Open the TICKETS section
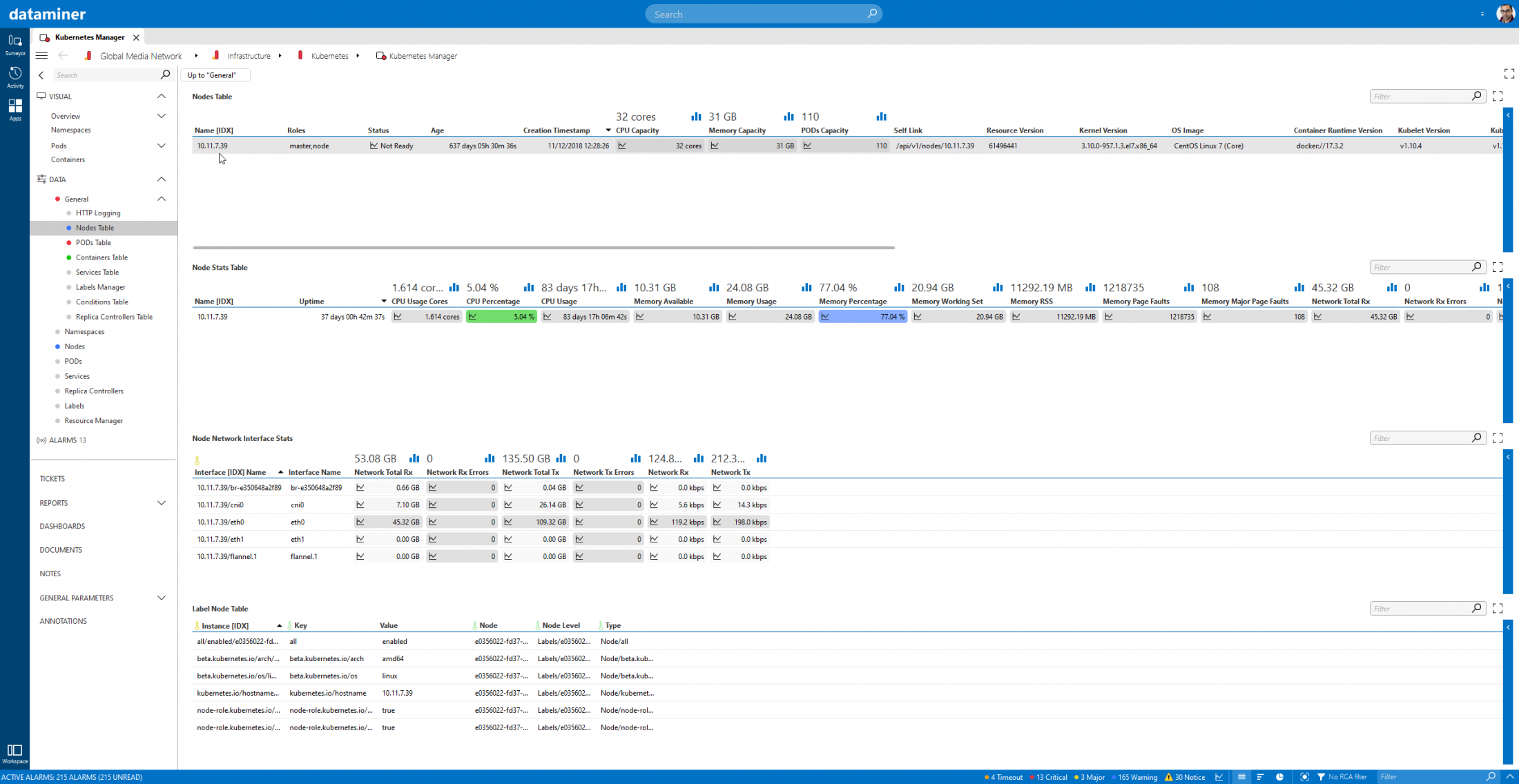1519x784 pixels. point(52,478)
